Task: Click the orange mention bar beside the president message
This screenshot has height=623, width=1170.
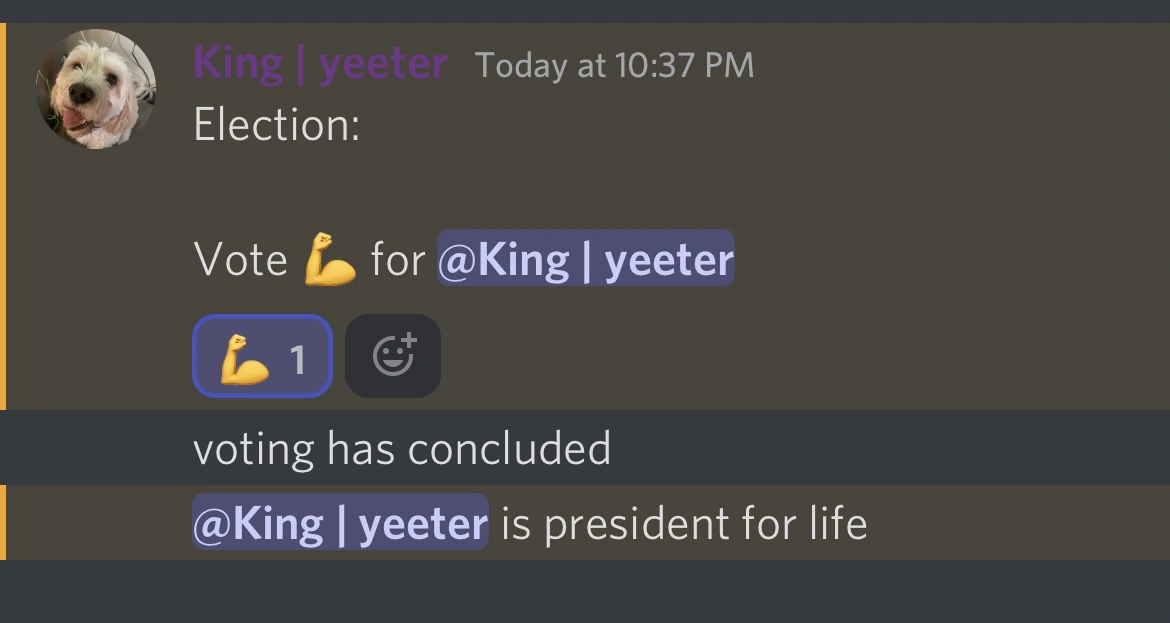Action: pyautogui.click(x=3, y=522)
